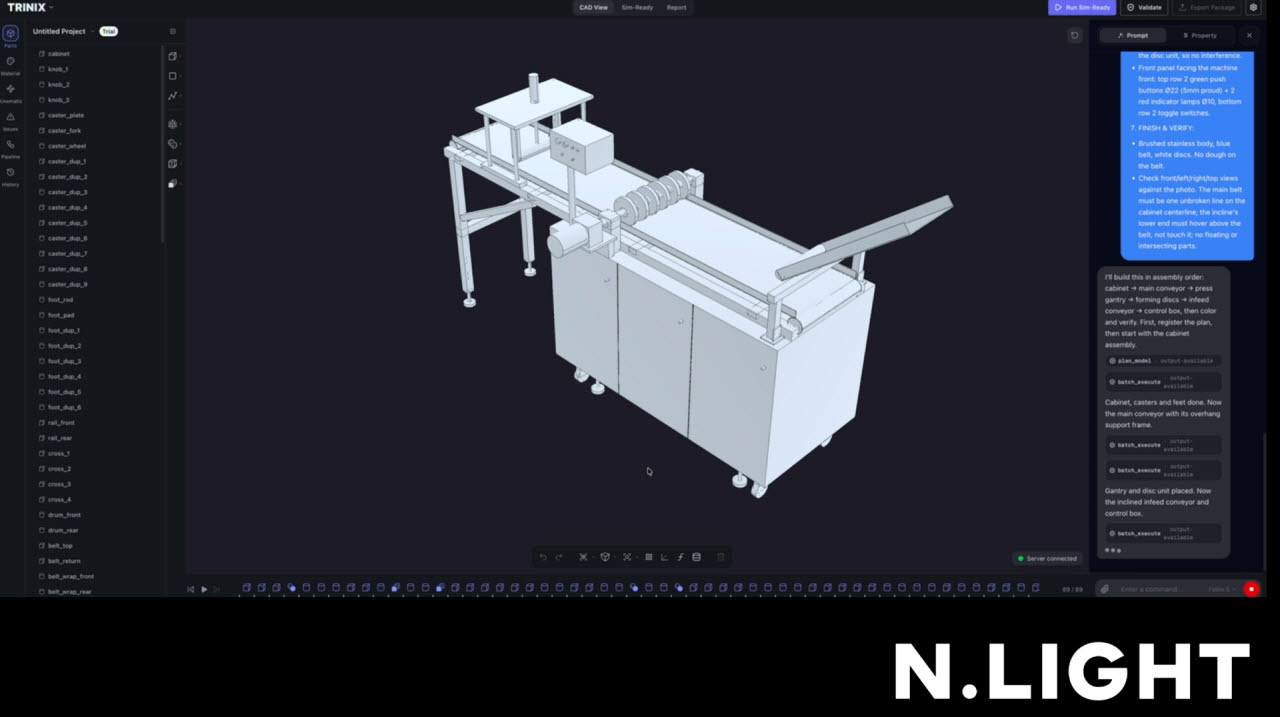The width and height of the screenshot is (1280, 717).
Task: Open the Issues warning panel
Action: 10,120
